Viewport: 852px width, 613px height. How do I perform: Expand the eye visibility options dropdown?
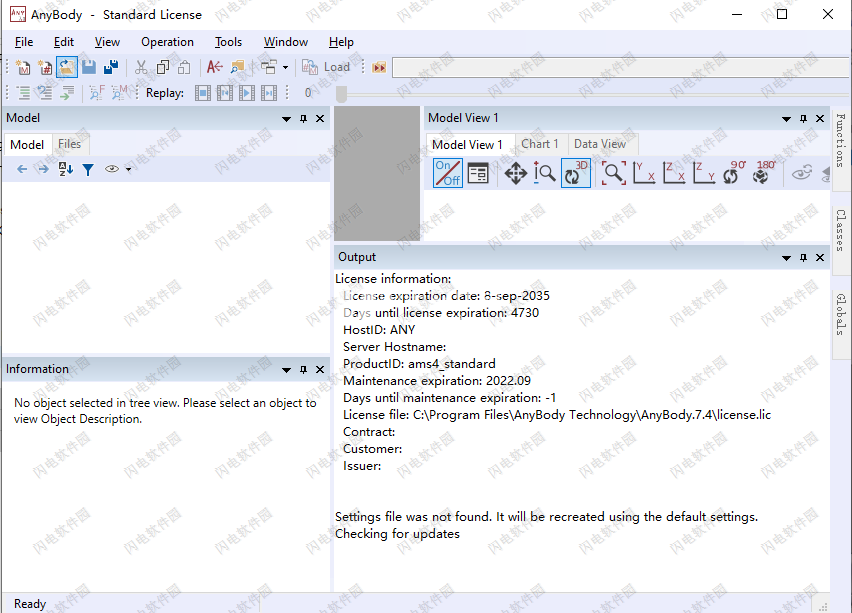click(x=129, y=169)
